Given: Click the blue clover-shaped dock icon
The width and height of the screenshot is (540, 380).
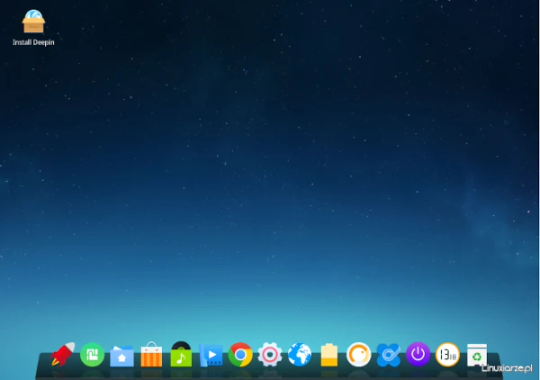Looking at the screenshot, I should point(388,355).
